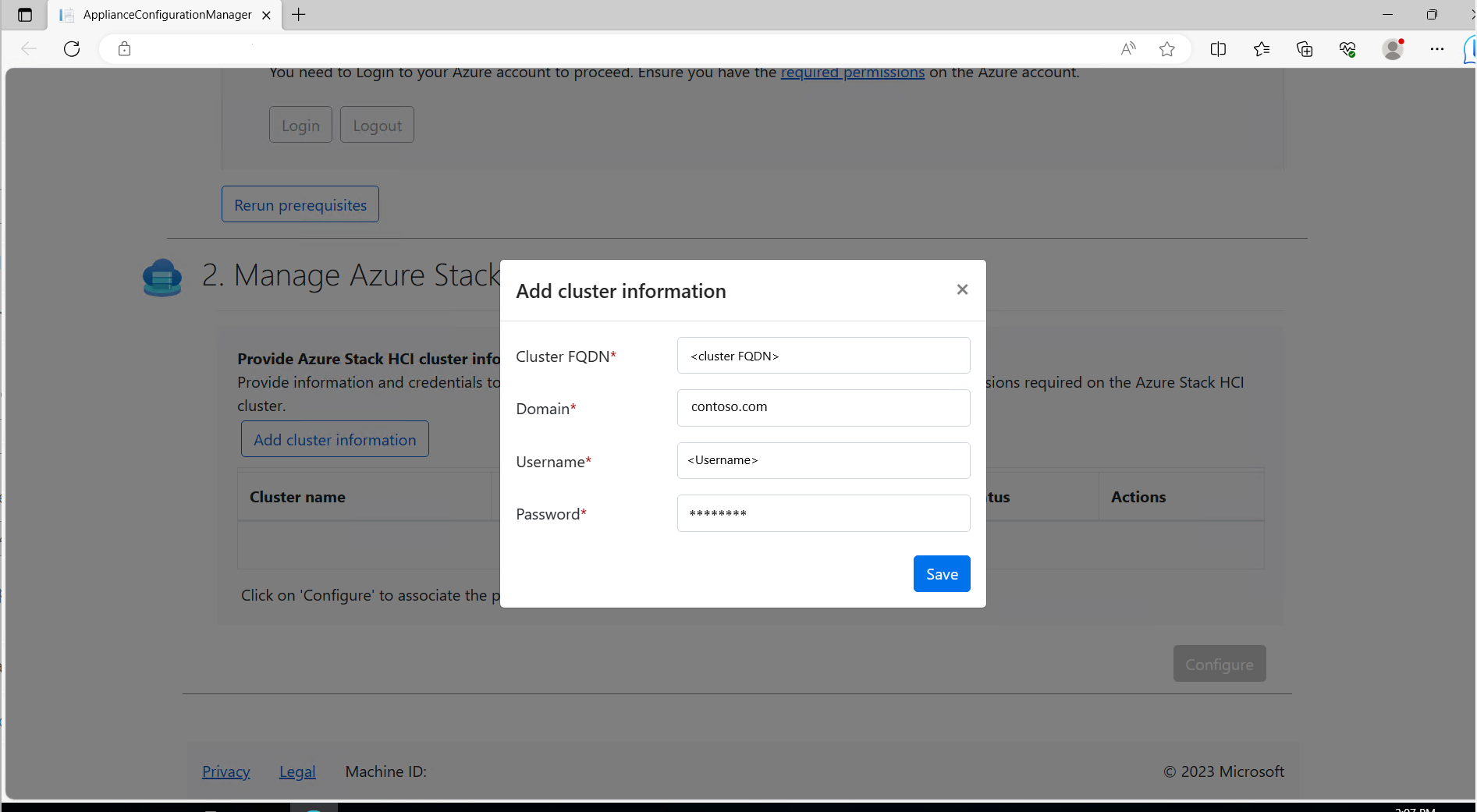
Task: Rerun prerequisites check
Action: tap(300, 204)
